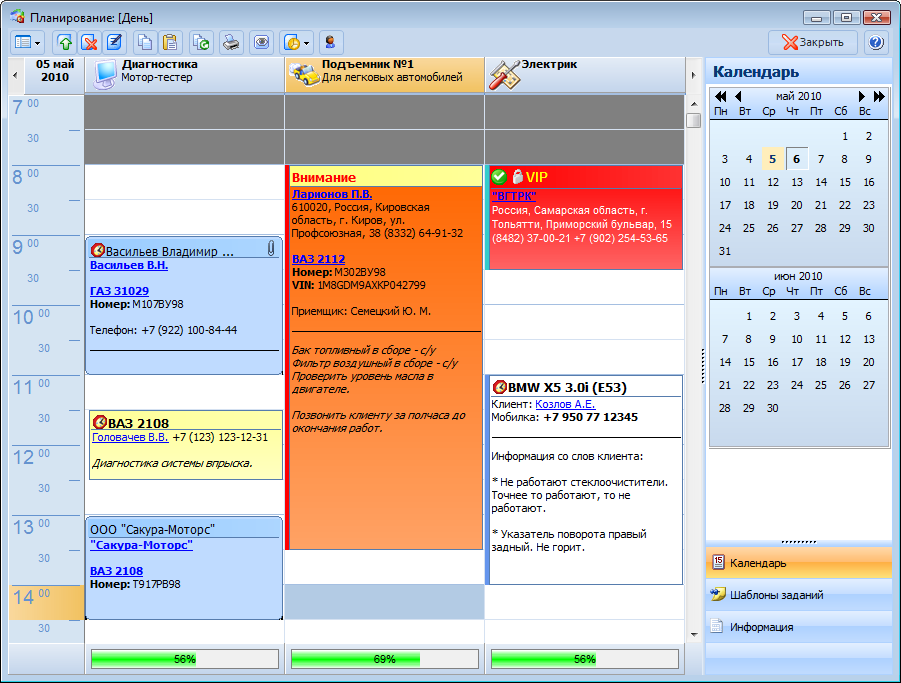Click the attachment paperclip on Васильев task

pyautogui.click(x=271, y=248)
